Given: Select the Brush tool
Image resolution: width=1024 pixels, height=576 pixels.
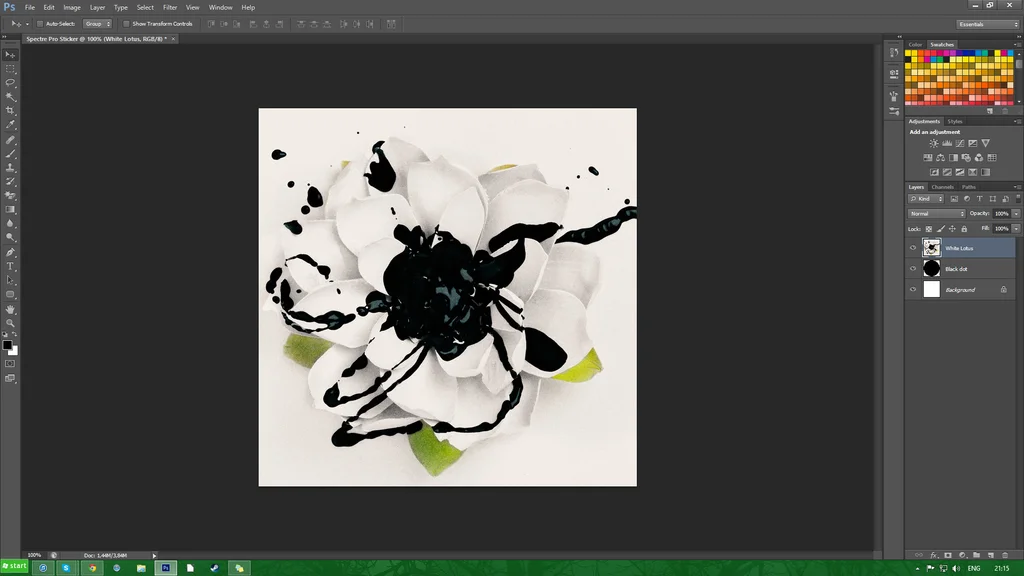Looking at the screenshot, I should (x=10, y=154).
